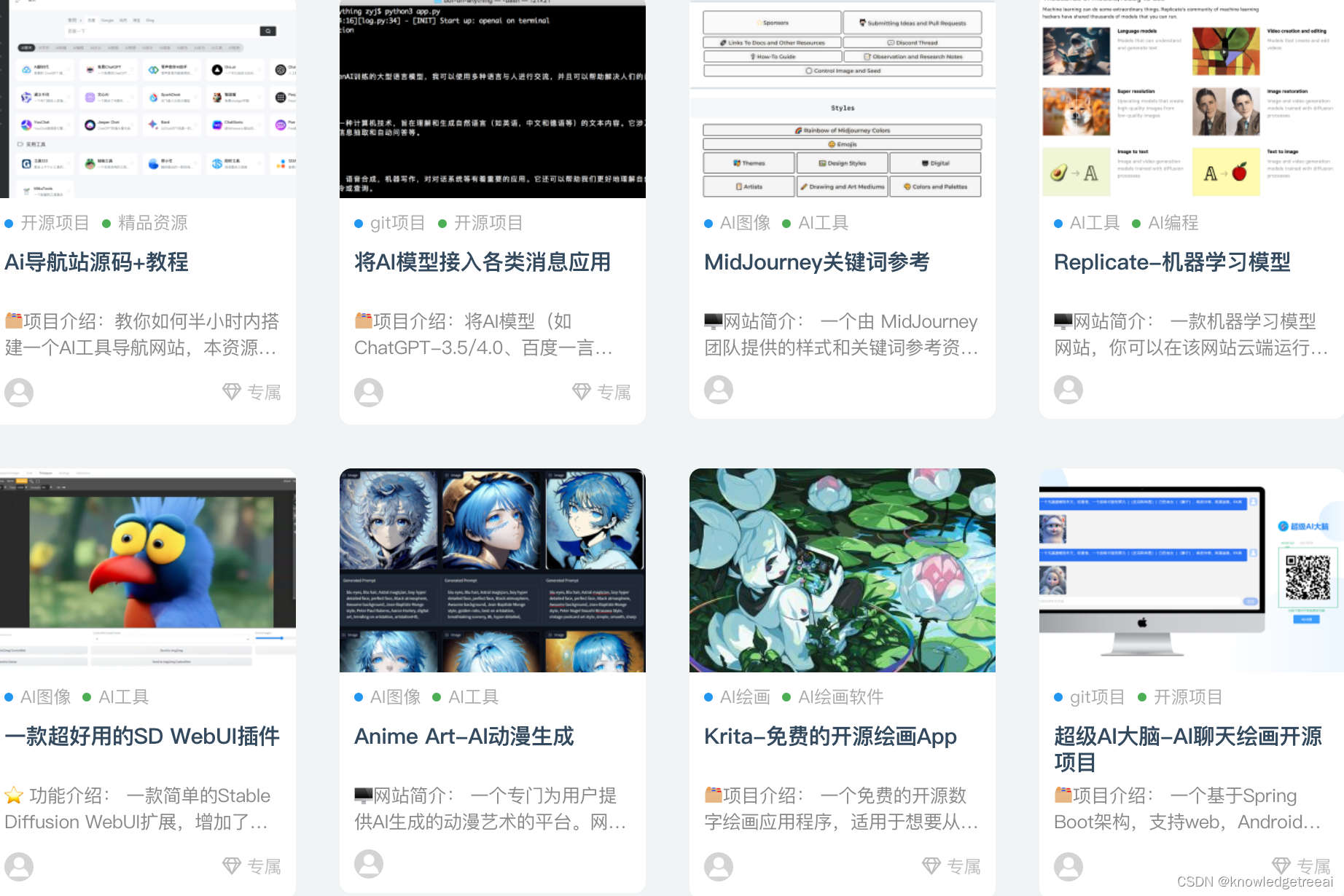
Task: Click the black terminal screenshot thumbnail
Action: 493,99
